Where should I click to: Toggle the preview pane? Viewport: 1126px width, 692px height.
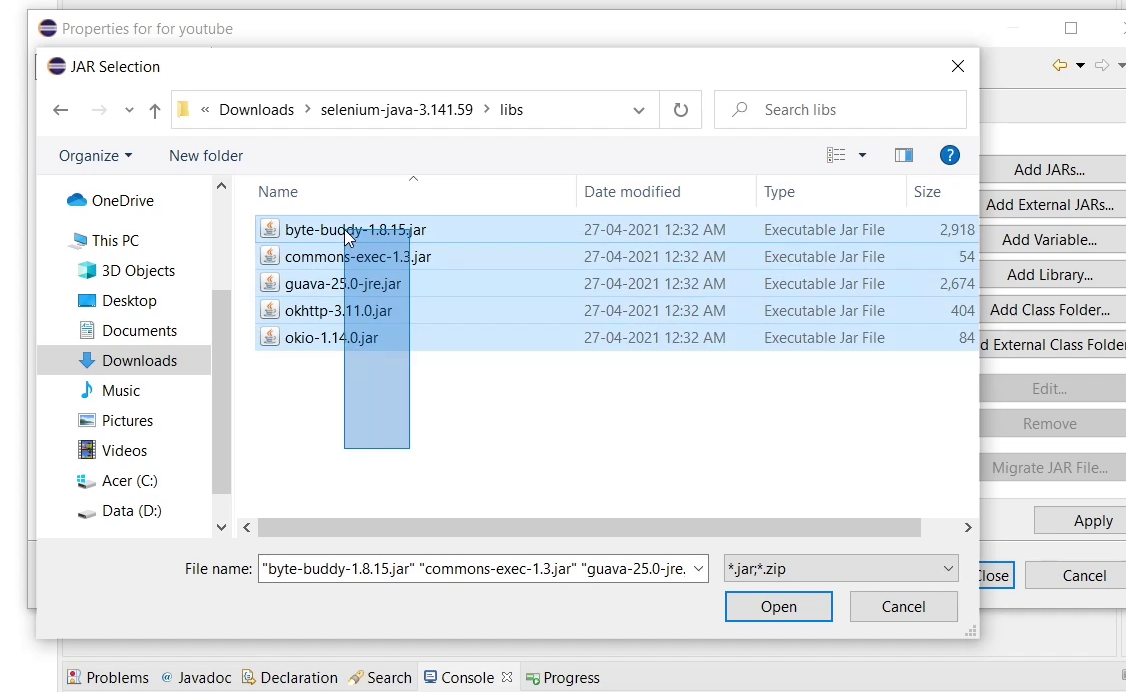click(x=903, y=155)
